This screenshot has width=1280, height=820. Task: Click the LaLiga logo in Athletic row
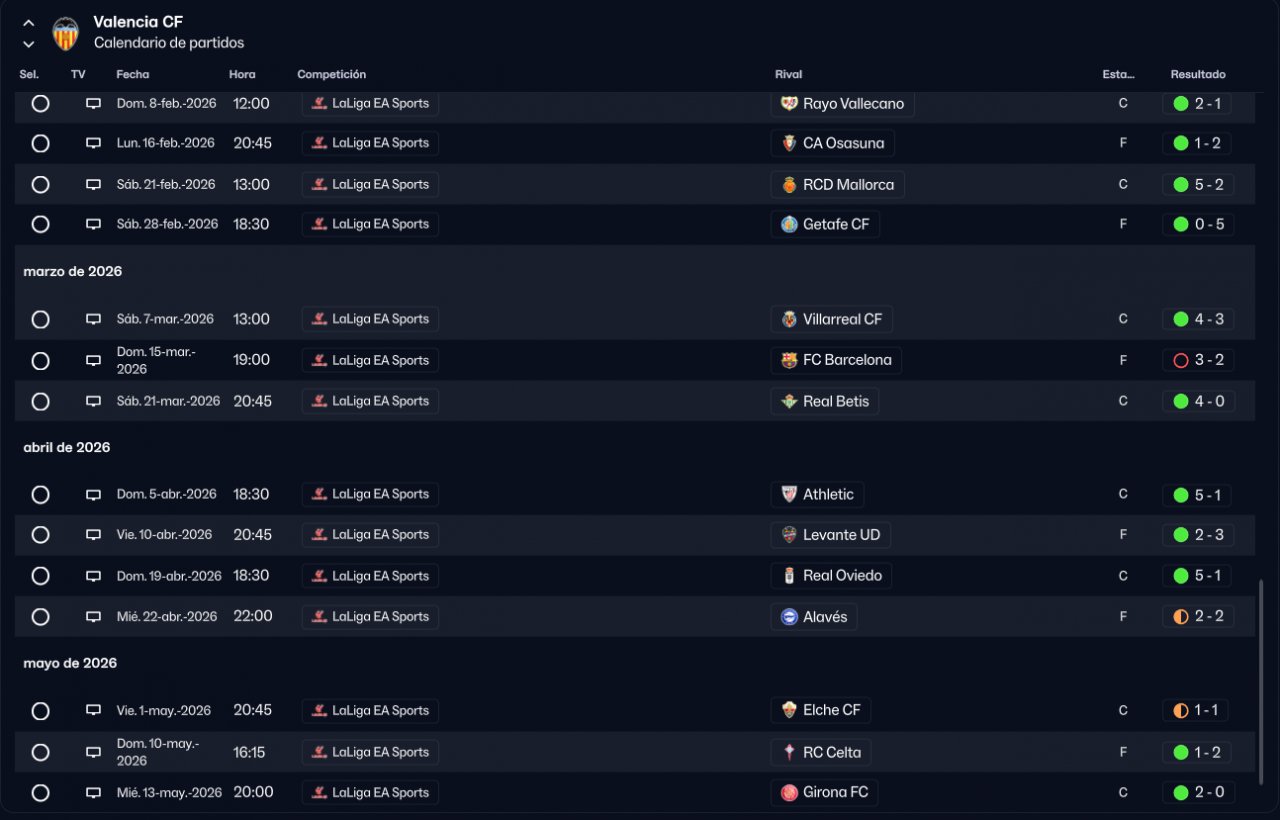320,494
